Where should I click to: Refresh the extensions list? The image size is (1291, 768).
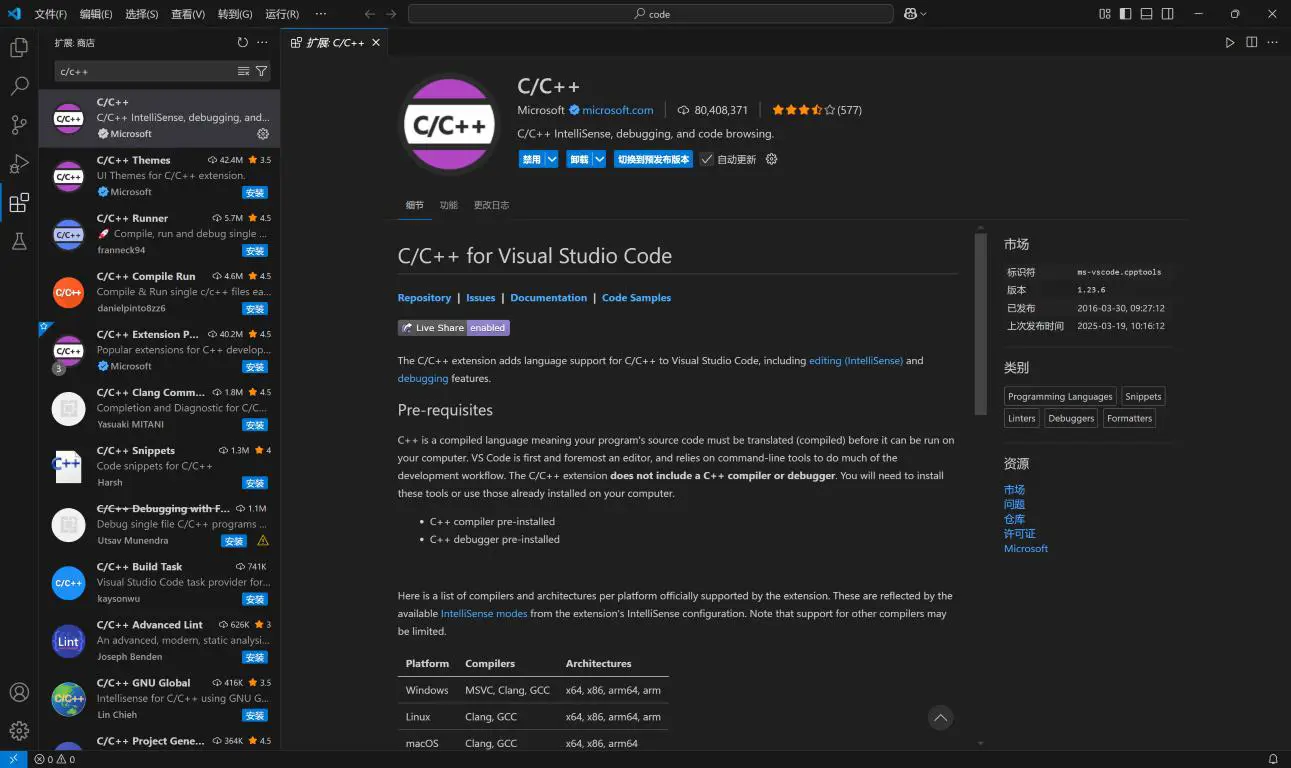click(x=242, y=43)
